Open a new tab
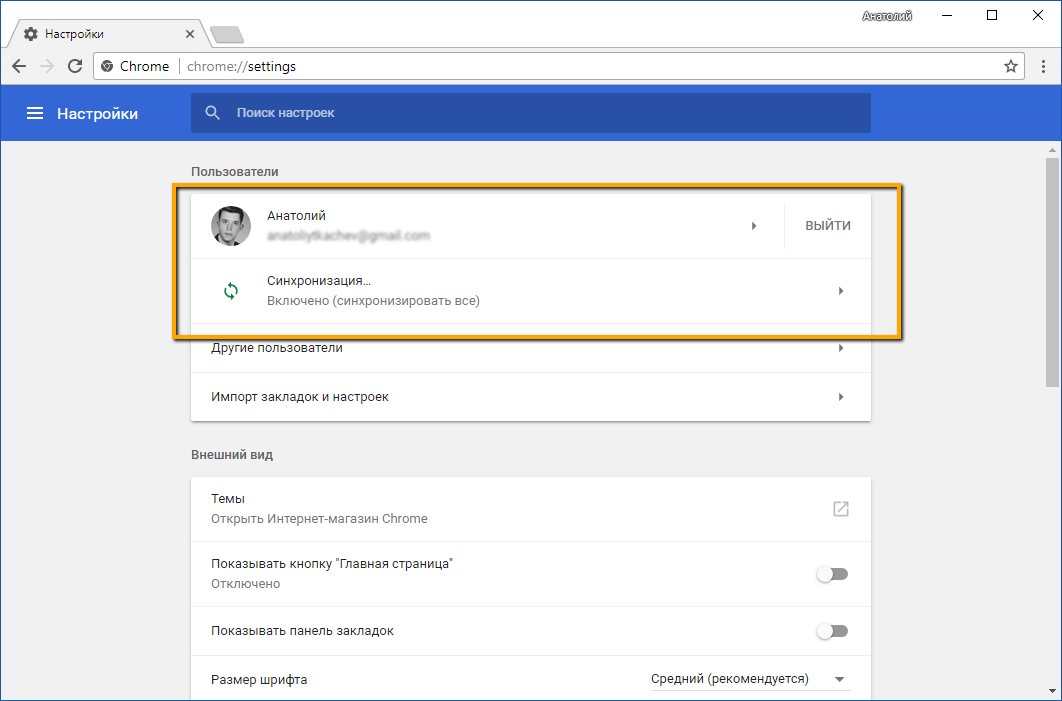 (227, 35)
